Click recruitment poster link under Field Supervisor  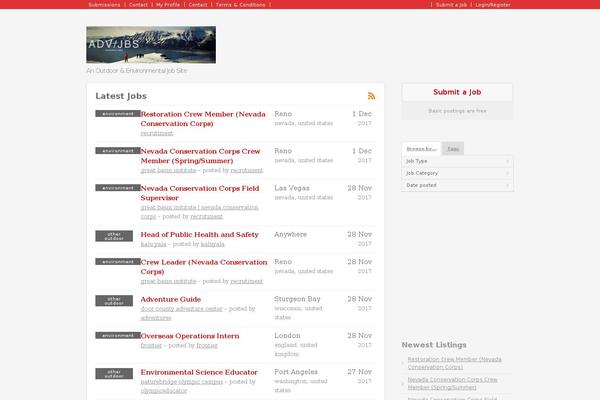[207, 217]
